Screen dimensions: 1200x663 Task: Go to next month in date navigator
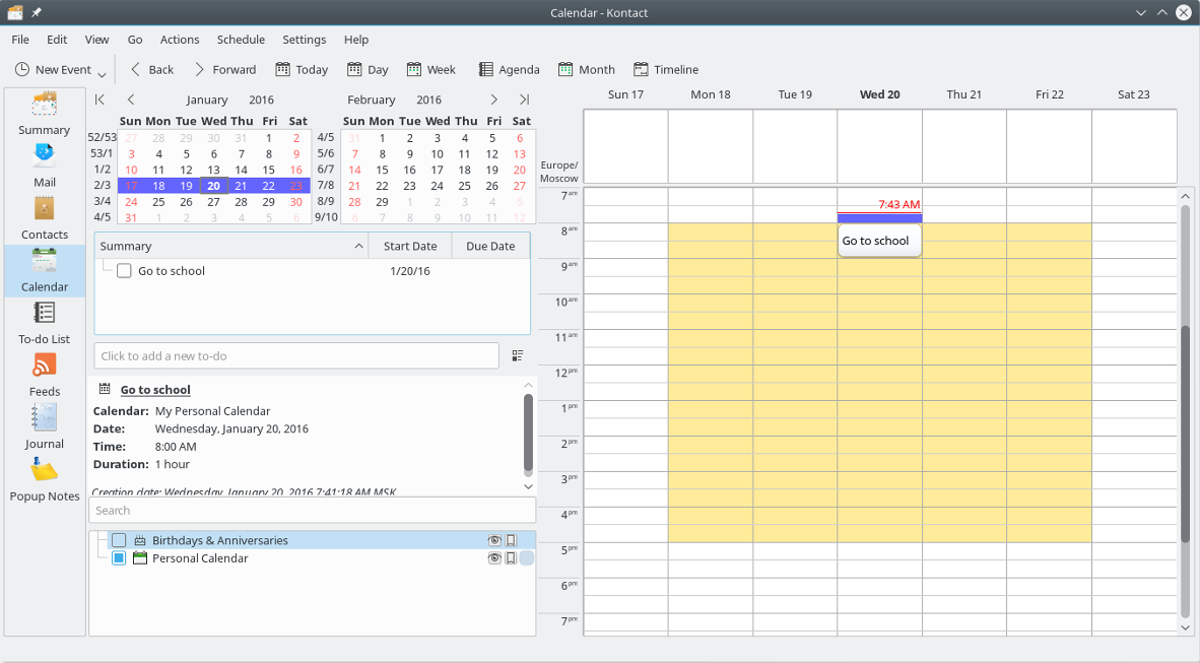494,99
